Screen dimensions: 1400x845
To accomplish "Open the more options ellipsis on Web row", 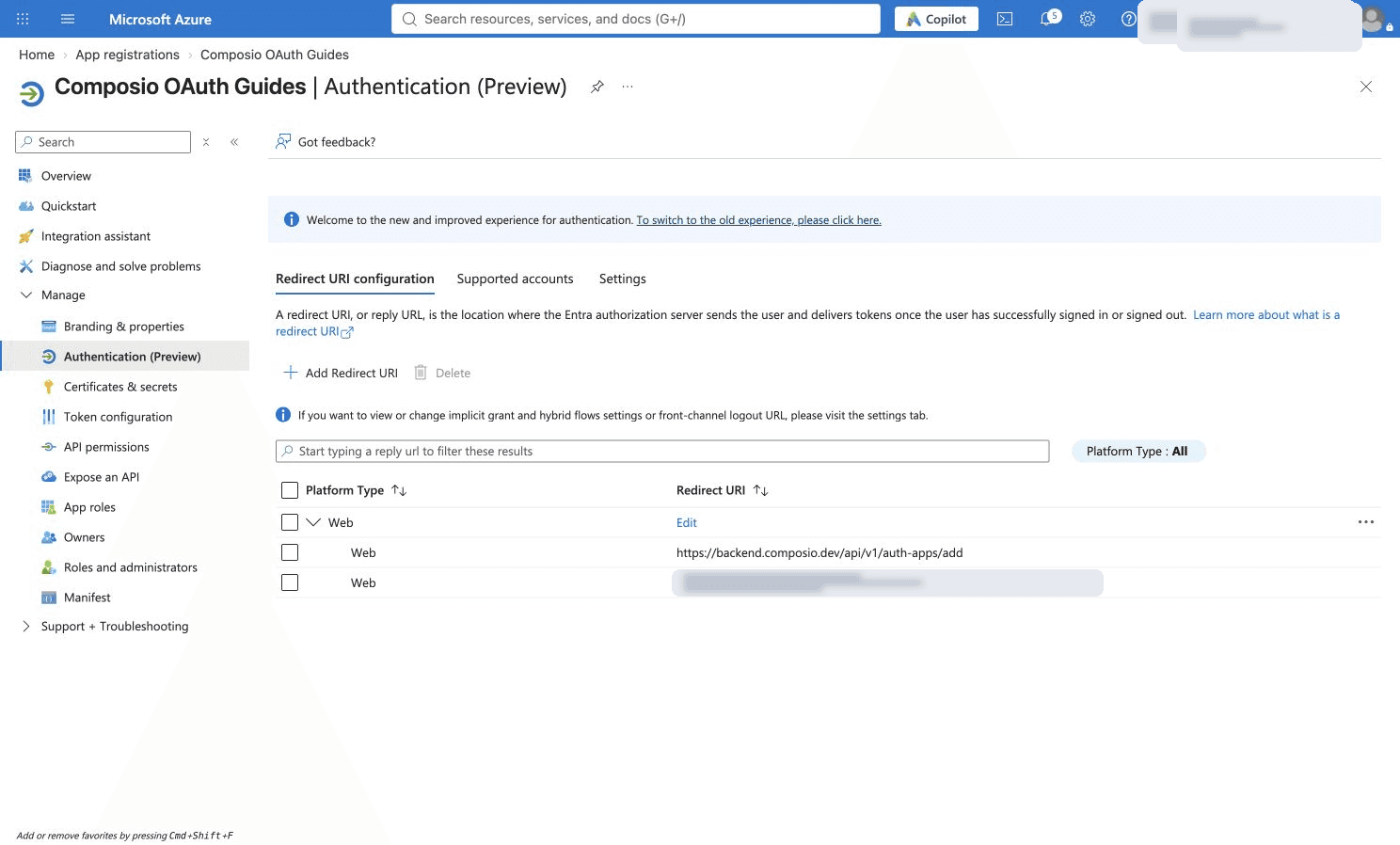I will (x=1366, y=522).
